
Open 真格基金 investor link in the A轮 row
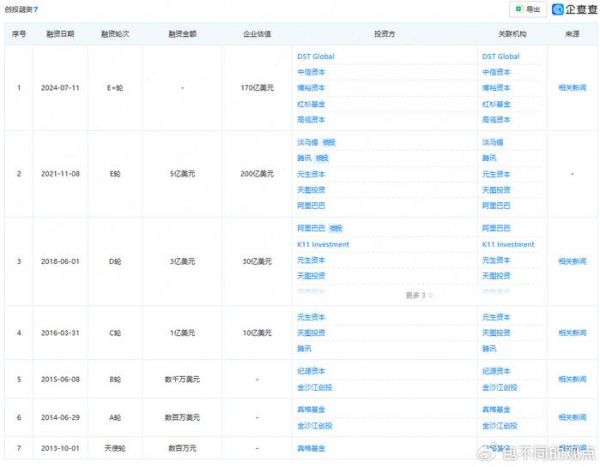click(x=311, y=410)
